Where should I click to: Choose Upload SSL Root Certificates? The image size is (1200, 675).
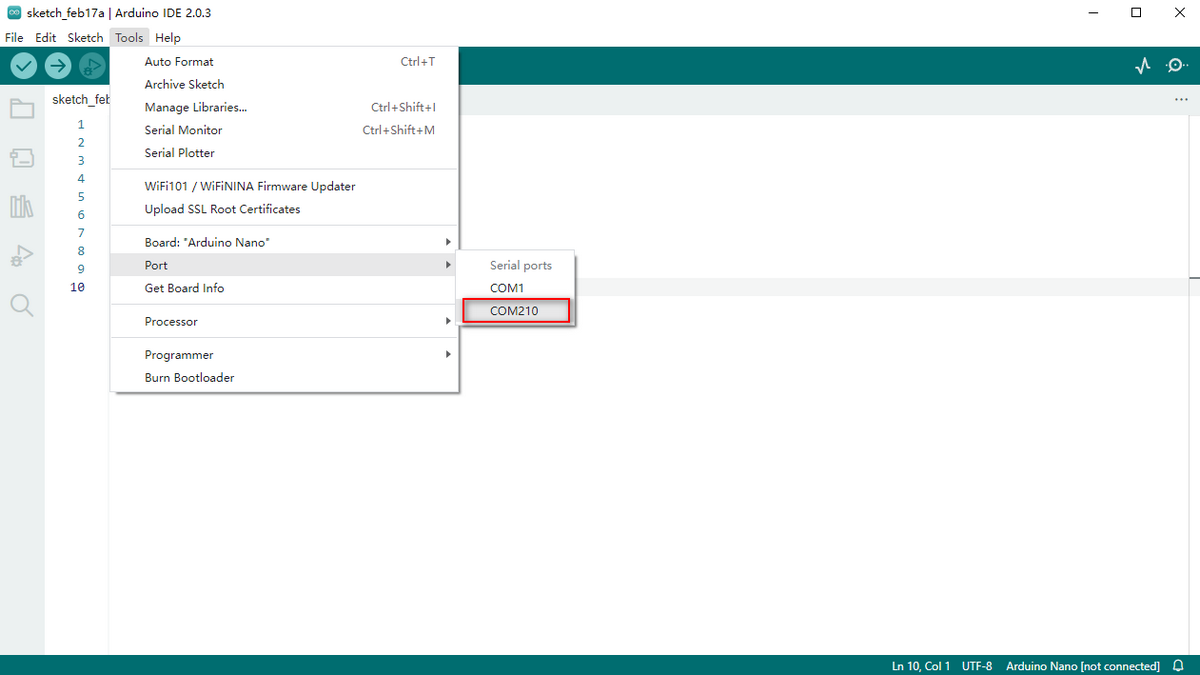point(285,209)
